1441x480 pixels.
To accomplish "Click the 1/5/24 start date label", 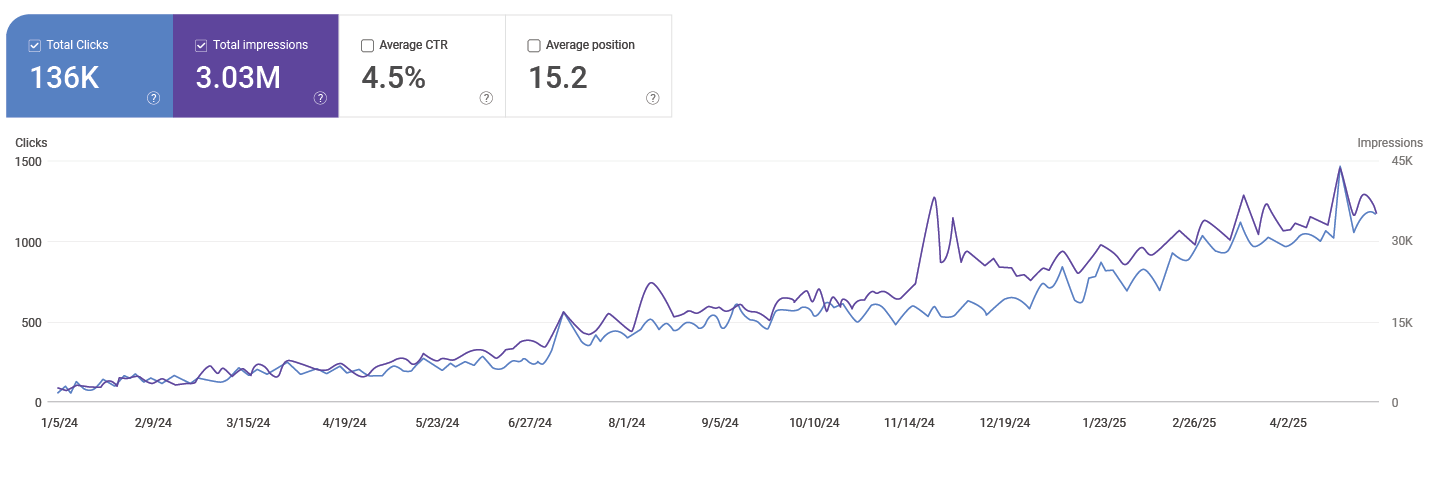I will coord(59,423).
